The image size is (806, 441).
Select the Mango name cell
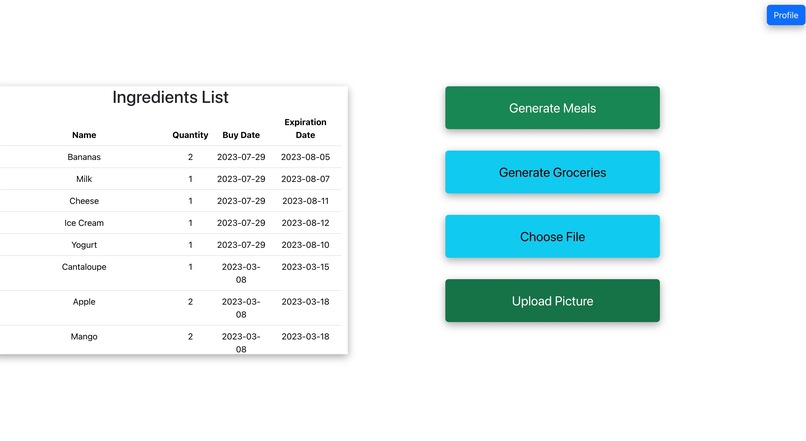84,337
